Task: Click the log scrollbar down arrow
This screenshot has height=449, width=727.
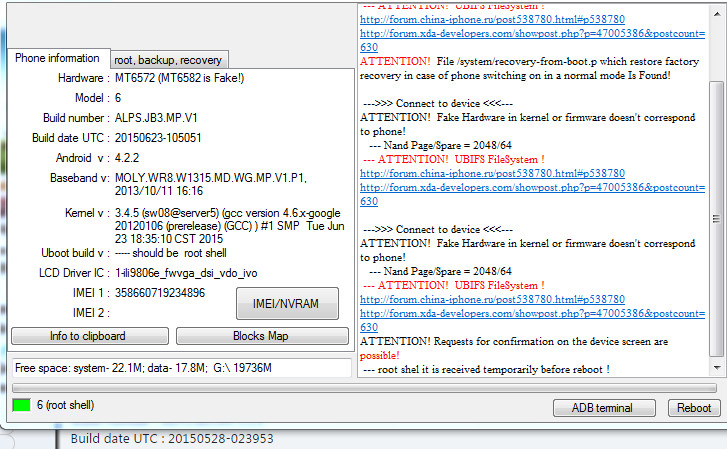Action: (716, 370)
